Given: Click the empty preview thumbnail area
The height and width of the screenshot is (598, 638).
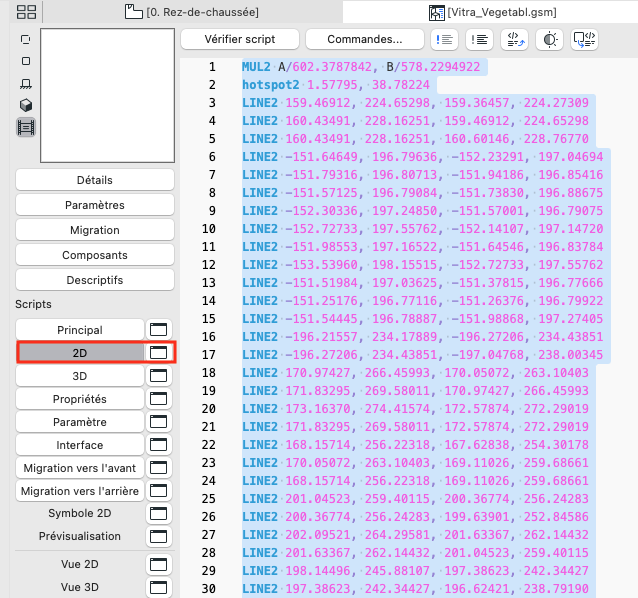Looking at the screenshot, I should [107, 96].
